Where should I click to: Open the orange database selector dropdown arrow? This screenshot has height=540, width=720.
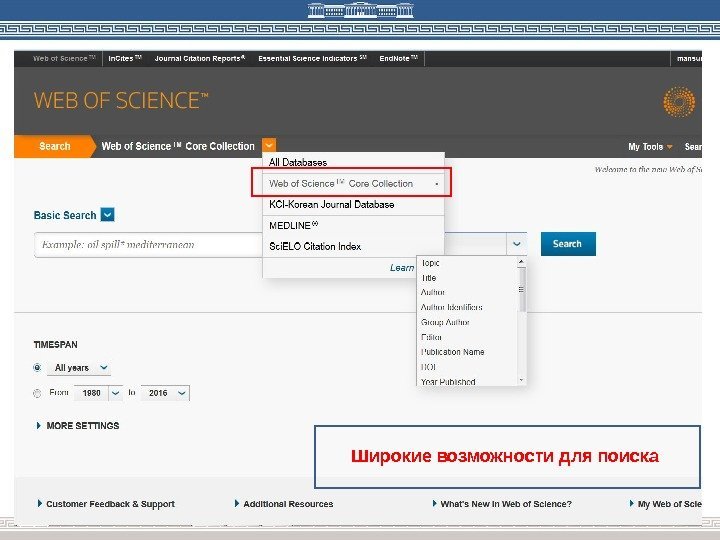[x=269, y=146]
